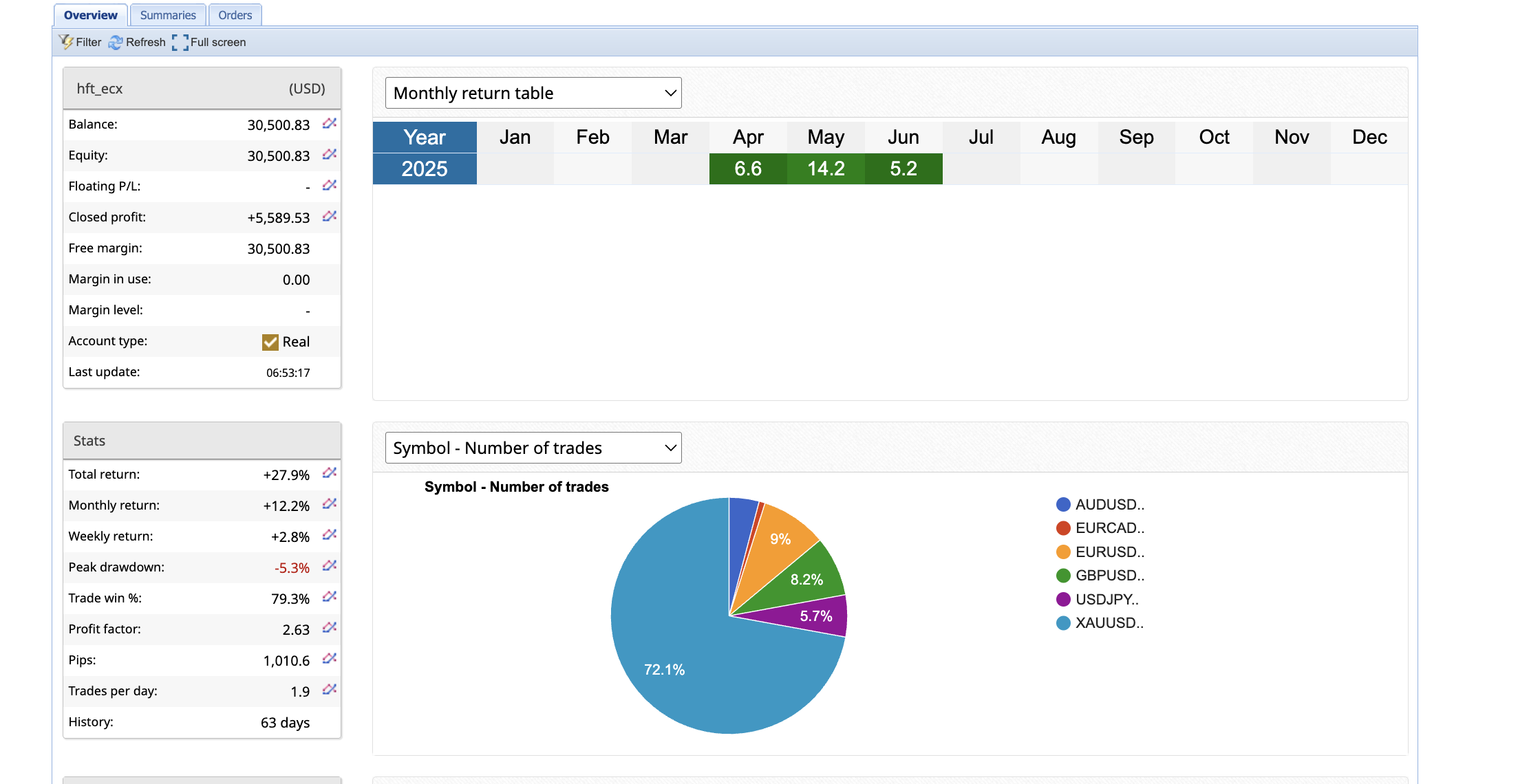
Task: Click the May 14.2 return cell
Action: click(x=826, y=168)
